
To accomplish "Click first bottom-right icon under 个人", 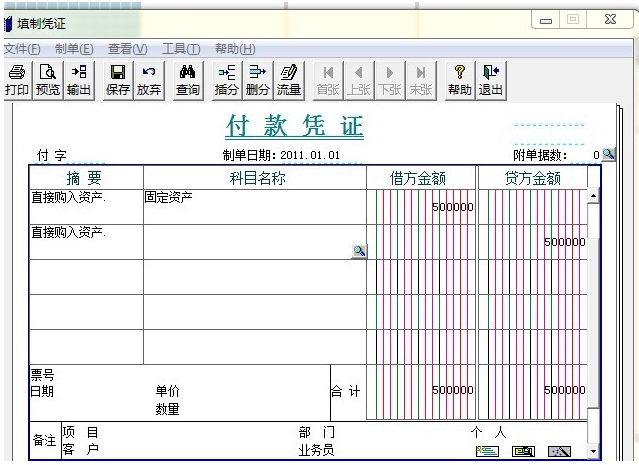I will click(x=487, y=451).
